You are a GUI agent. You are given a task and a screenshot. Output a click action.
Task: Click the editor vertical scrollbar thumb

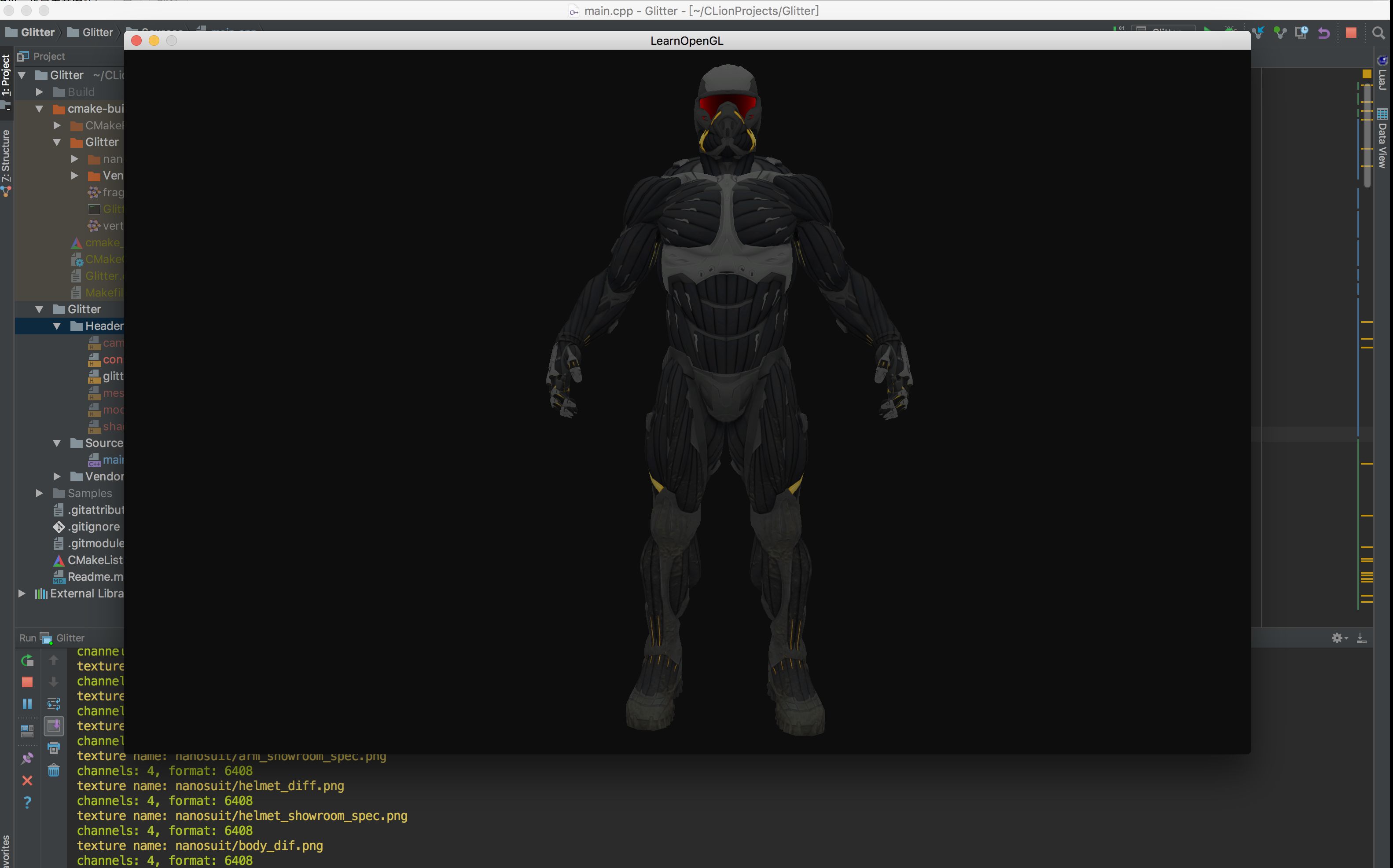[1367, 135]
